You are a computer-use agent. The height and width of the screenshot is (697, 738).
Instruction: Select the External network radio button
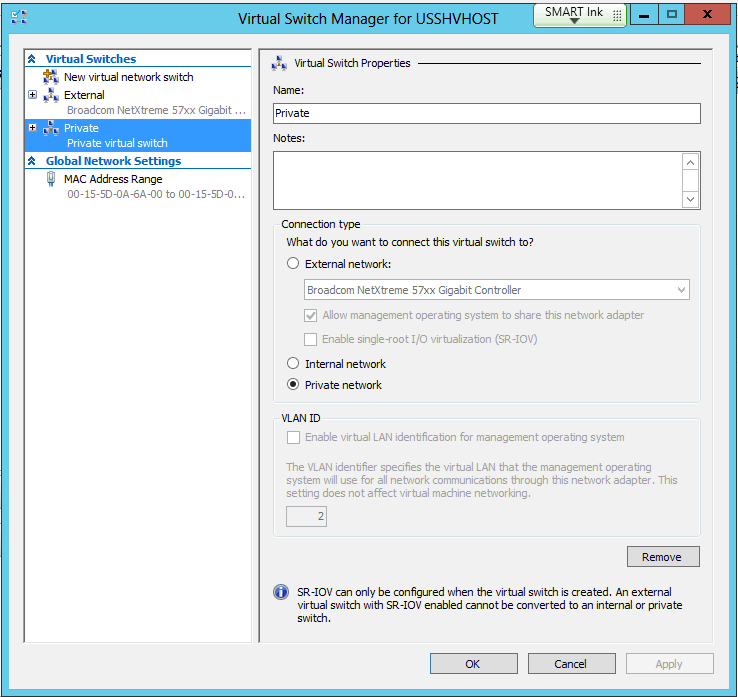[293, 263]
